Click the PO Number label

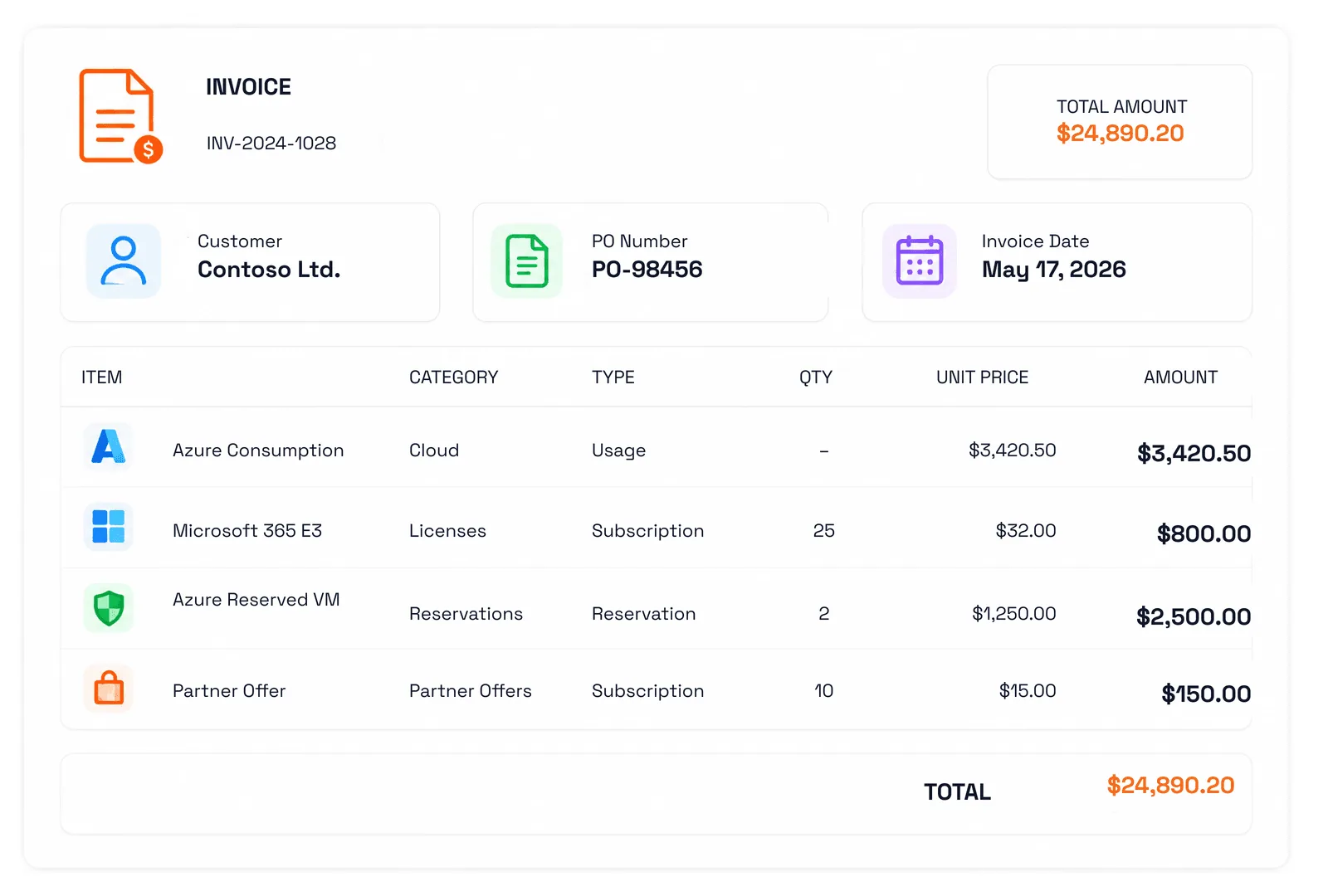click(x=639, y=241)
